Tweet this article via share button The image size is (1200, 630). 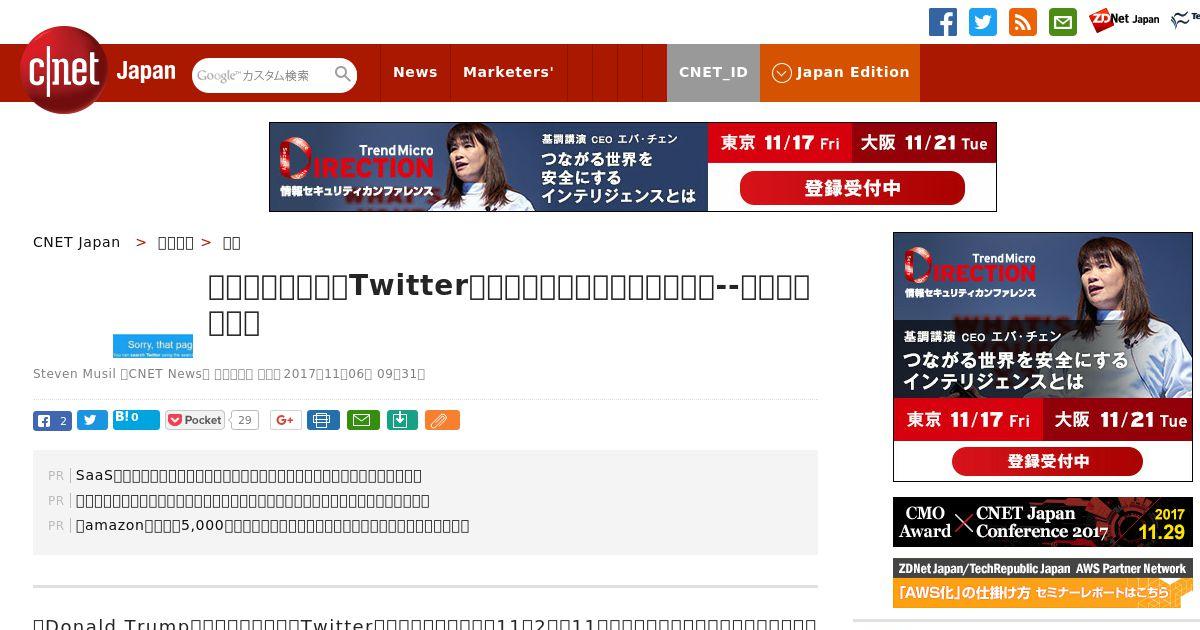(x=92, y=421)
